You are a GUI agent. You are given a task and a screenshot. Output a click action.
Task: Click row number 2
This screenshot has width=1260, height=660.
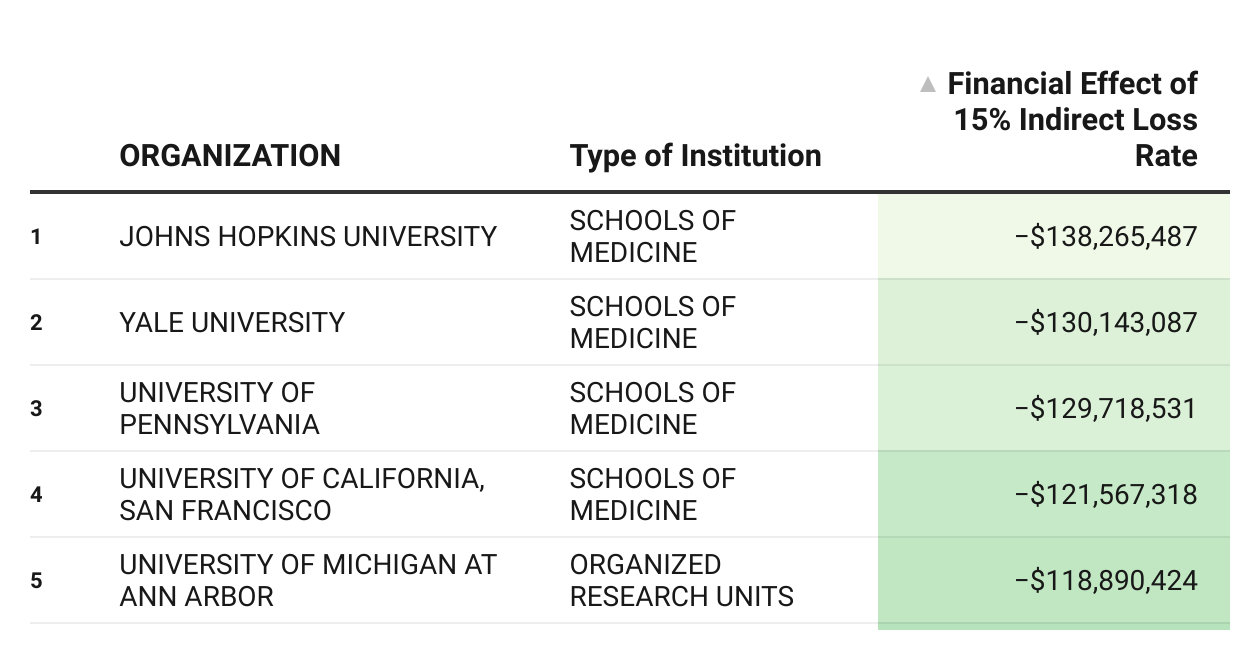click(36, 323)
